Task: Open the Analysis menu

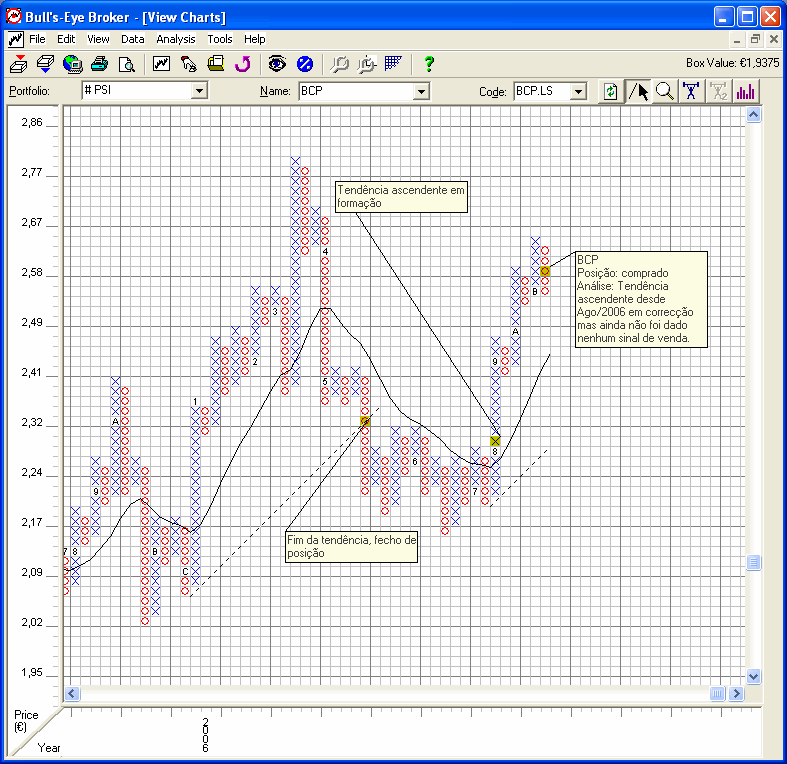Action: point(176,39)
